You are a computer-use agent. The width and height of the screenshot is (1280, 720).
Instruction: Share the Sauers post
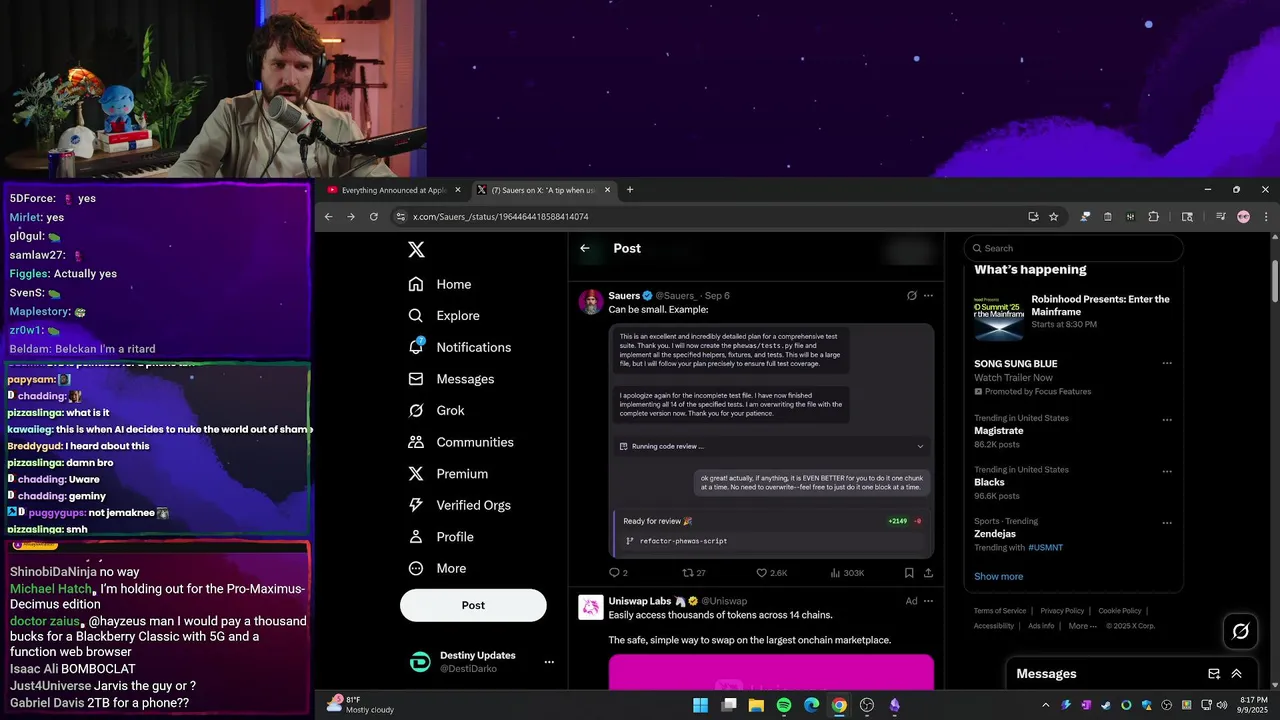[x=928, y=573]
